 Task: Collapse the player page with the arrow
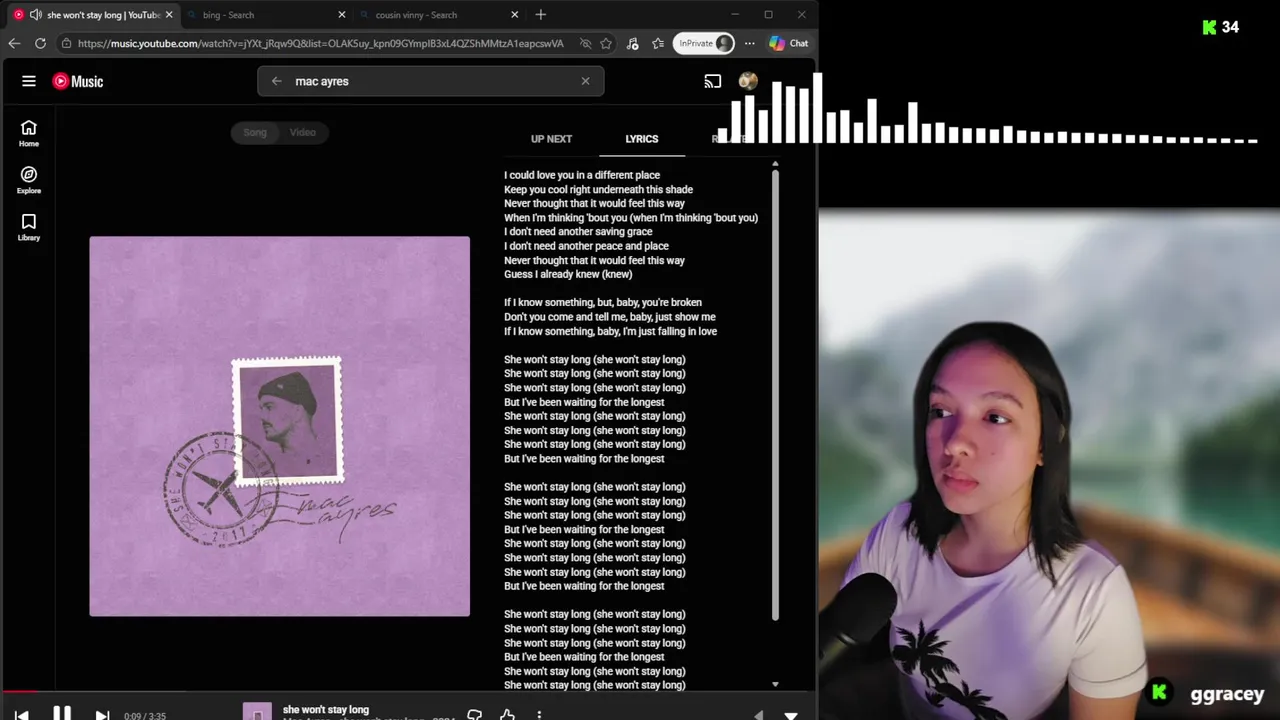[x=791, y=715]
